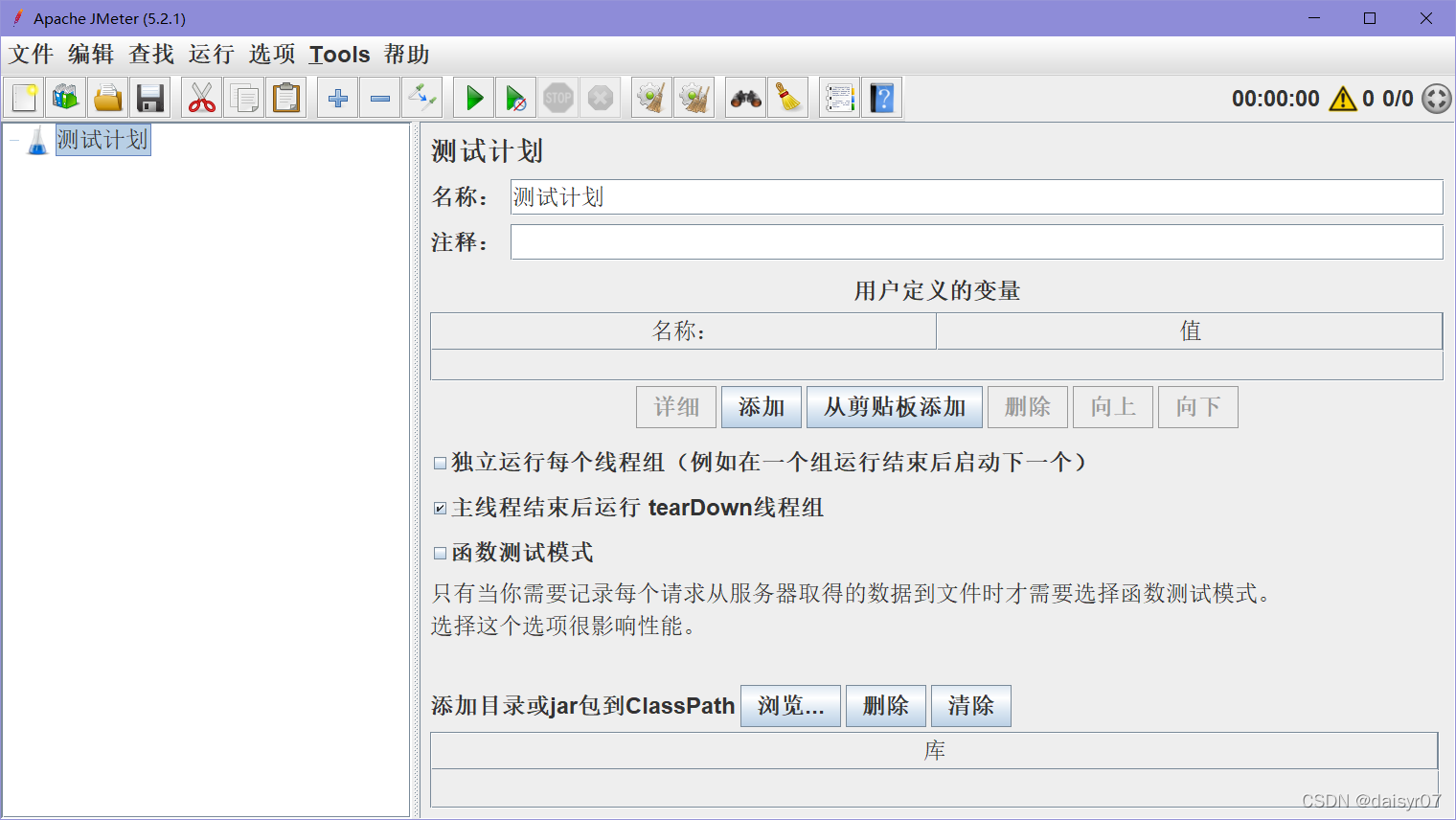
Task: Start the test with green play icon
Action: tap(474, 98)
